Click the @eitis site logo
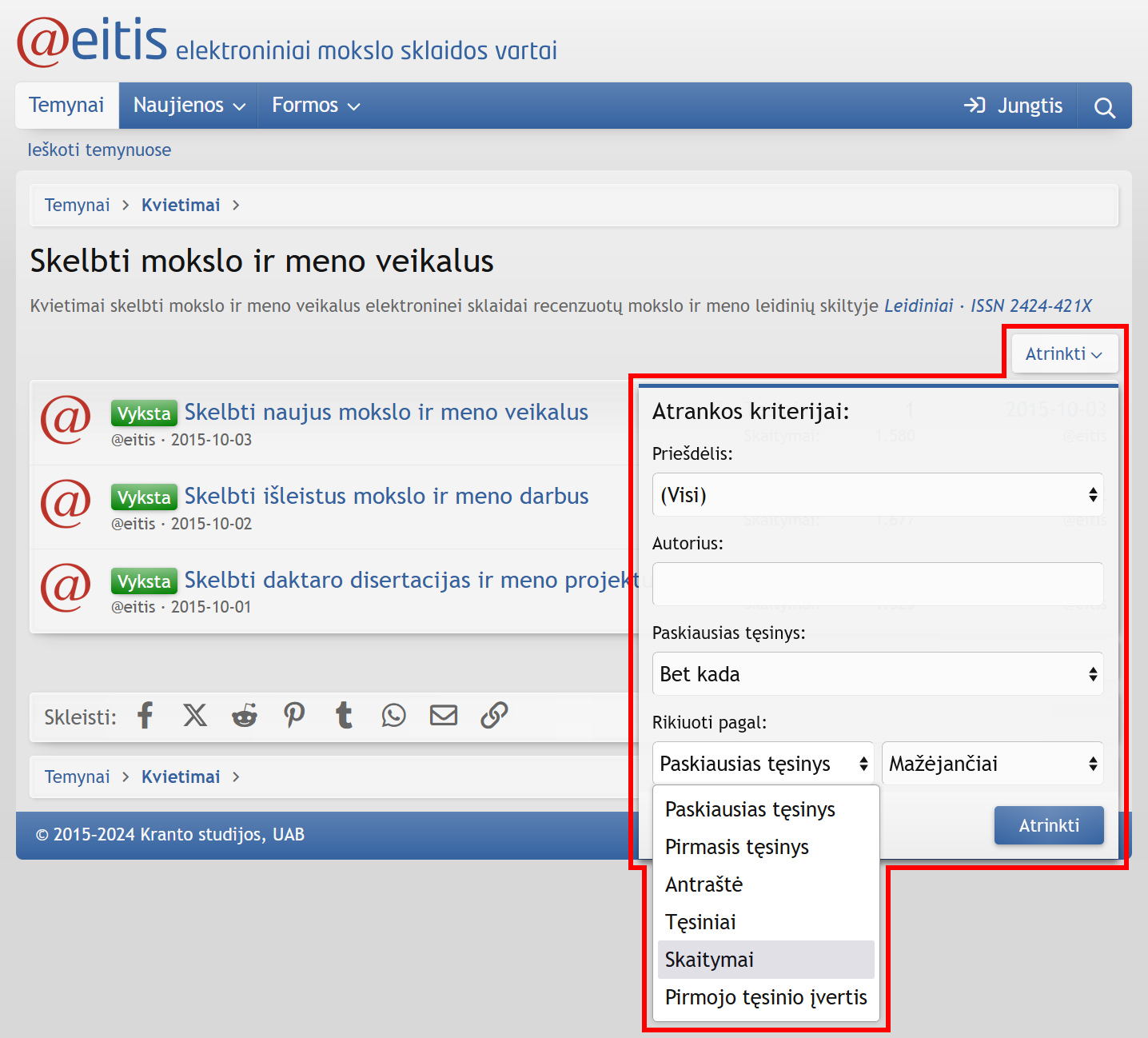This screenshot has width=1148, height=1038. point(92,42)
